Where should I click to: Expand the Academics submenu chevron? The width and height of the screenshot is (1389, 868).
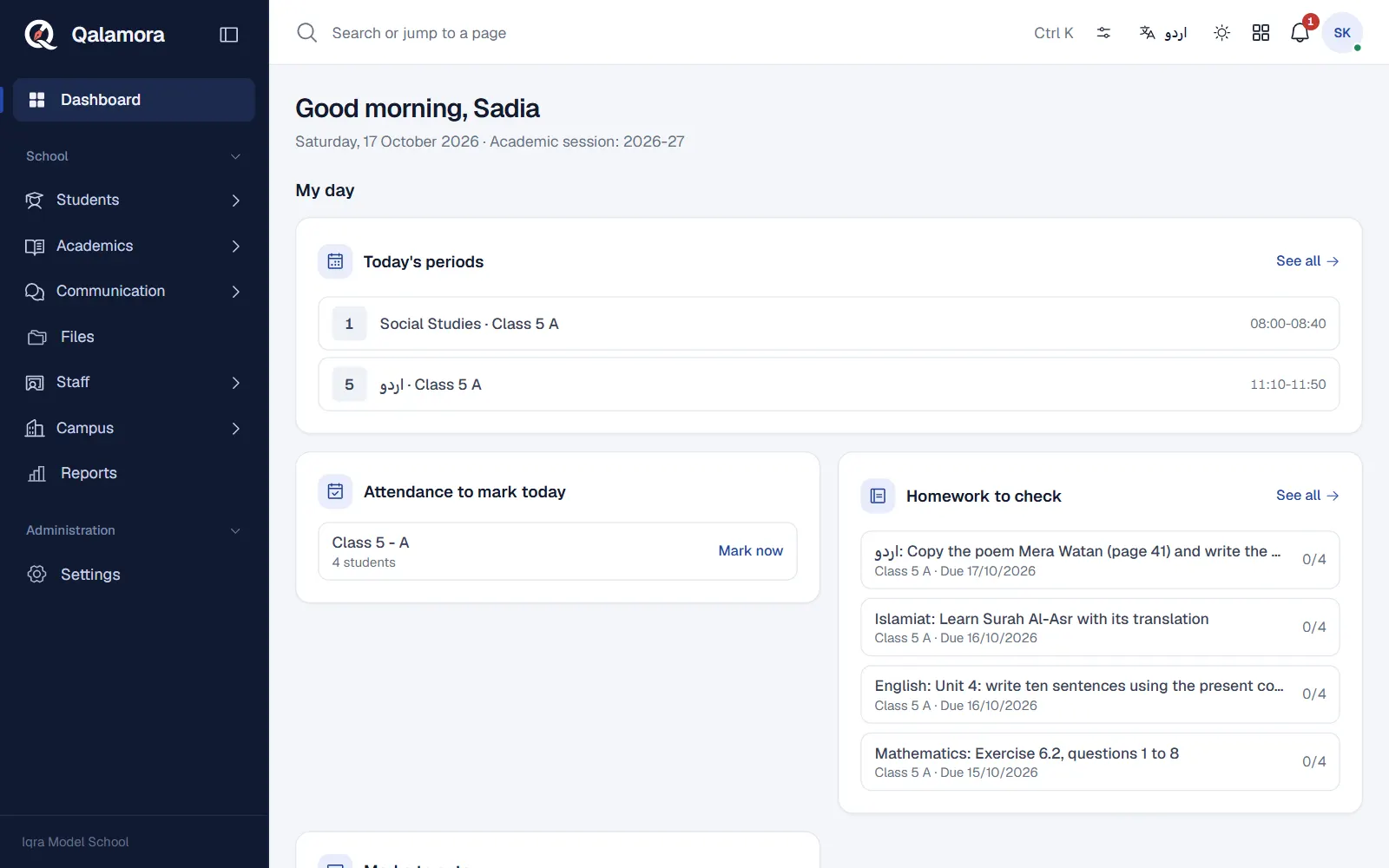pyautogui.click(x=235, y=247)
